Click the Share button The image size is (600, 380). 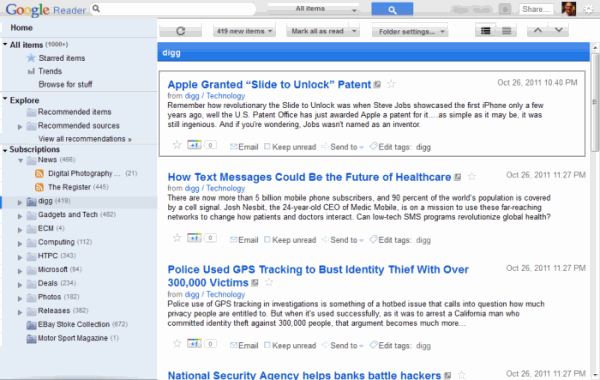536,9
